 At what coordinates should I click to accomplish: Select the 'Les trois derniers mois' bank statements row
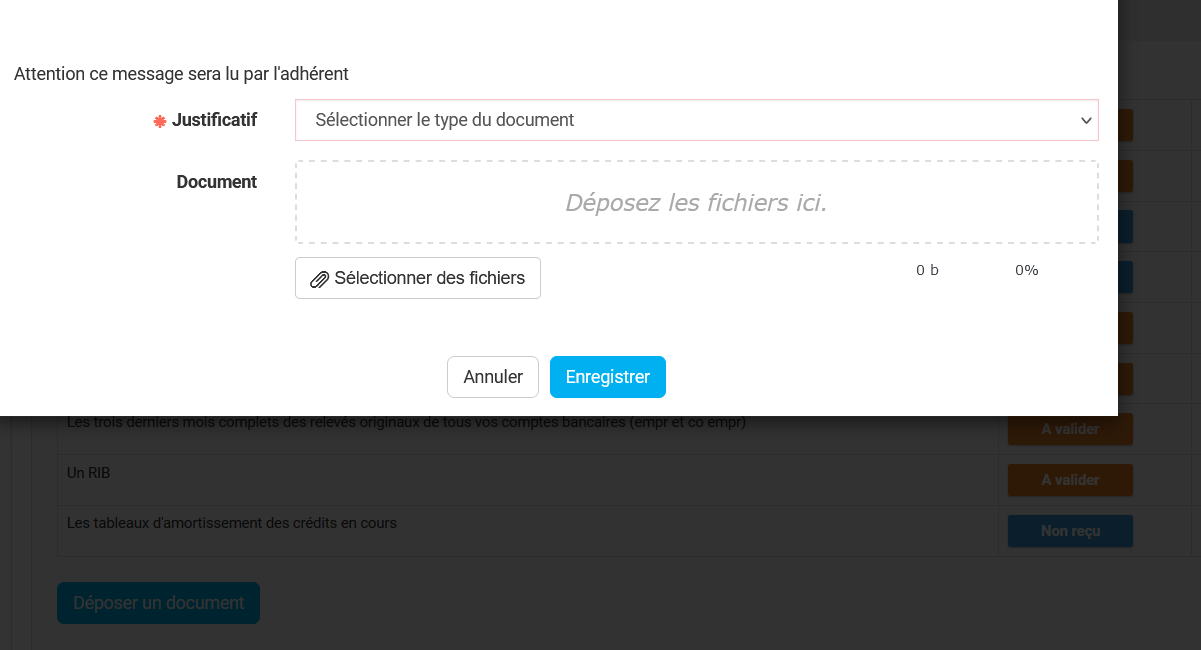(406, 423)
